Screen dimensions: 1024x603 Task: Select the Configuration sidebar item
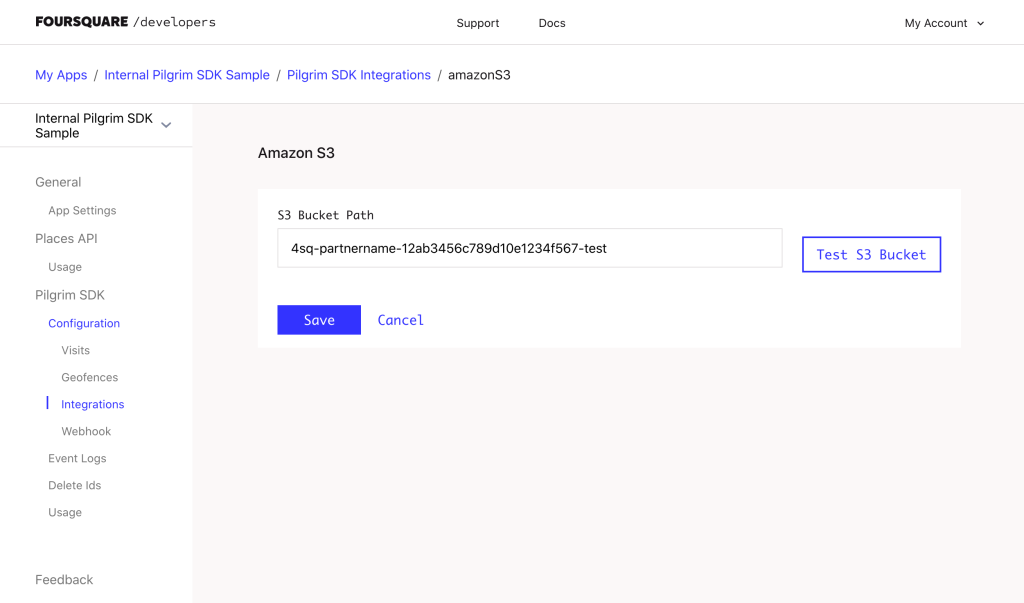[x=84, y=323]
